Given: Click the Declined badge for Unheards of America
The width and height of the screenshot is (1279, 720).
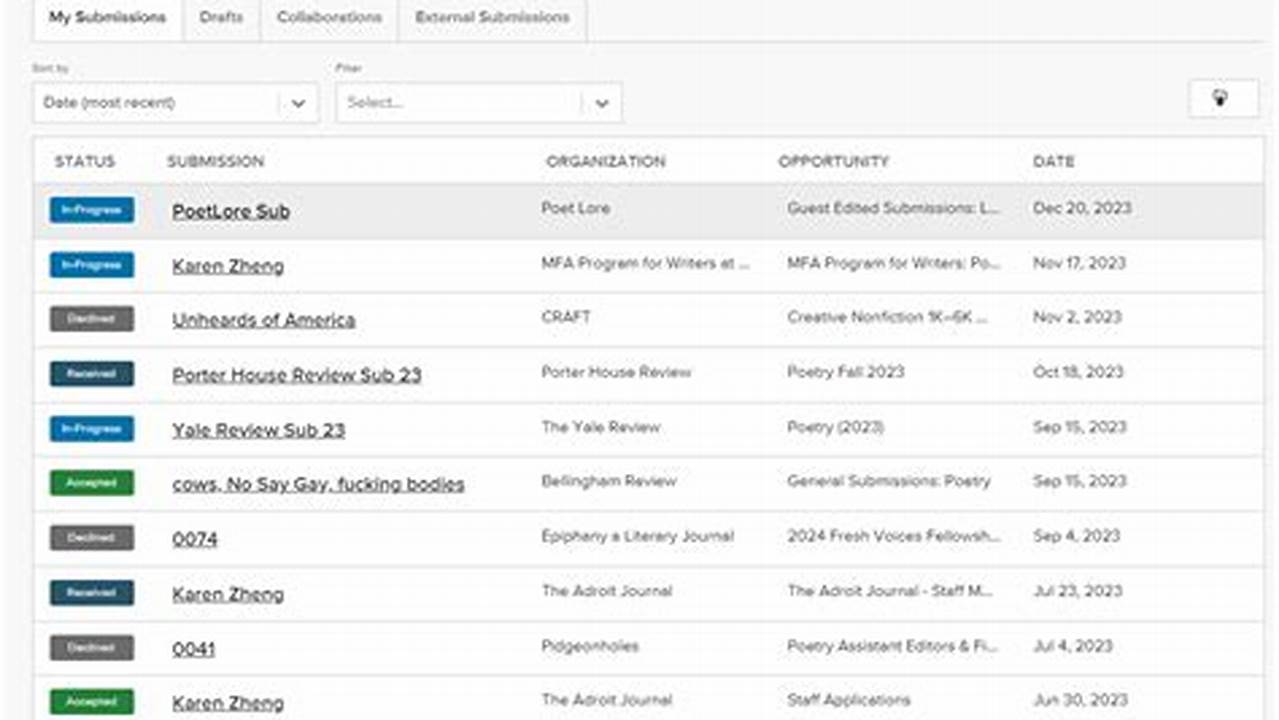Looking at the screenshot, I should click(91, 318).
